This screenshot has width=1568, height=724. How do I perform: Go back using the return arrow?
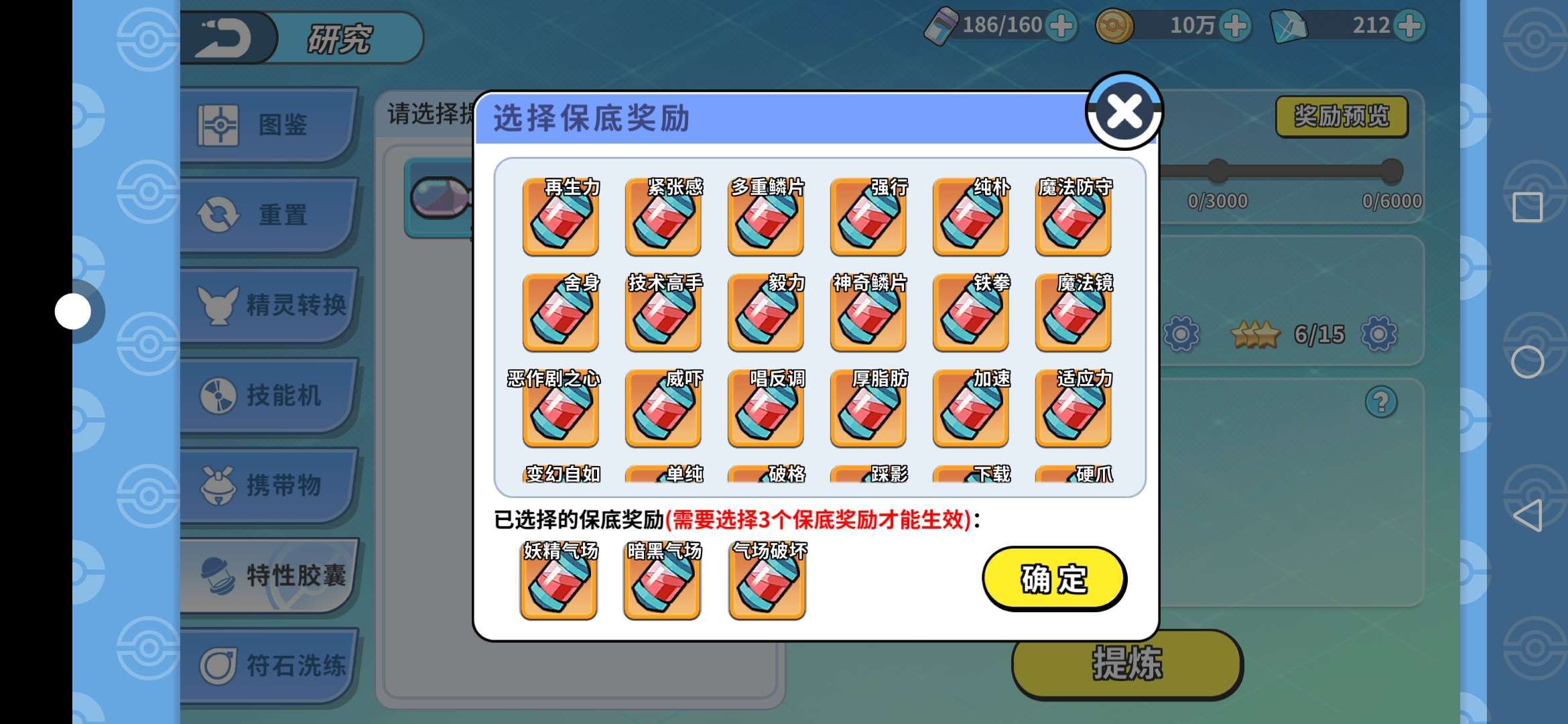tap(228, 38)
